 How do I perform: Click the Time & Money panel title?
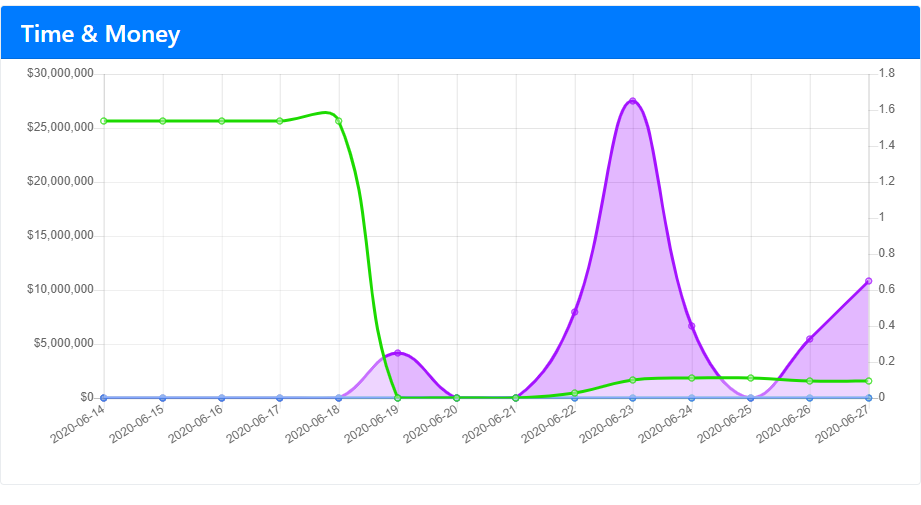[x=100, y=34]
